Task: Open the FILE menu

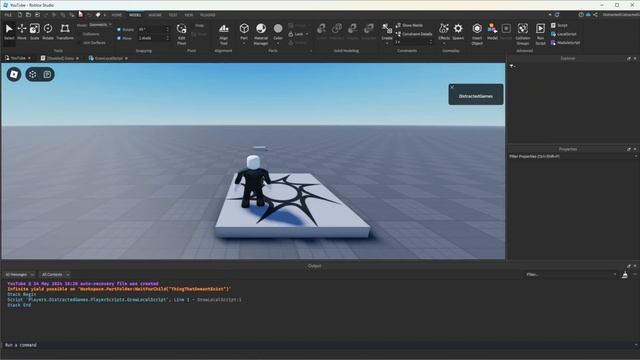Action: 8,15
